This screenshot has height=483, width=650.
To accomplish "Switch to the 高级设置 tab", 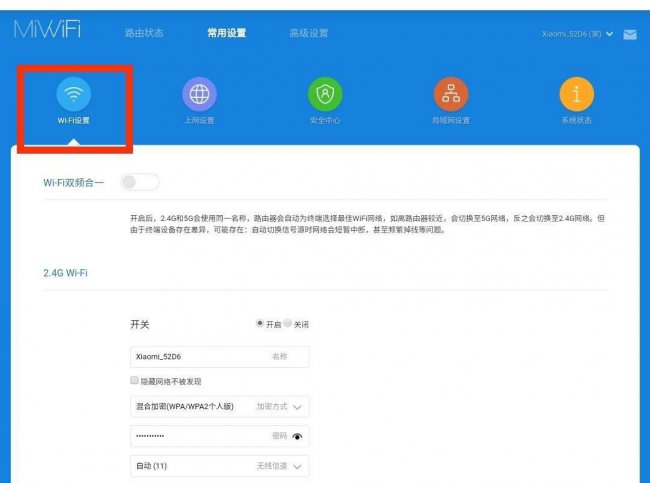I will 309,33.
